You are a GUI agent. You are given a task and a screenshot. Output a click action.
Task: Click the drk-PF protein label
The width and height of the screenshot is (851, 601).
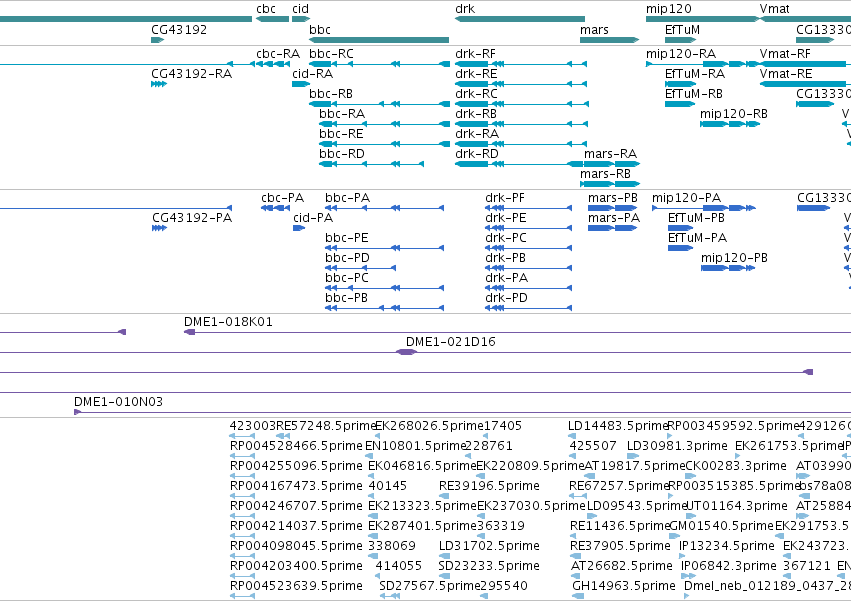(x=505, y=198)
